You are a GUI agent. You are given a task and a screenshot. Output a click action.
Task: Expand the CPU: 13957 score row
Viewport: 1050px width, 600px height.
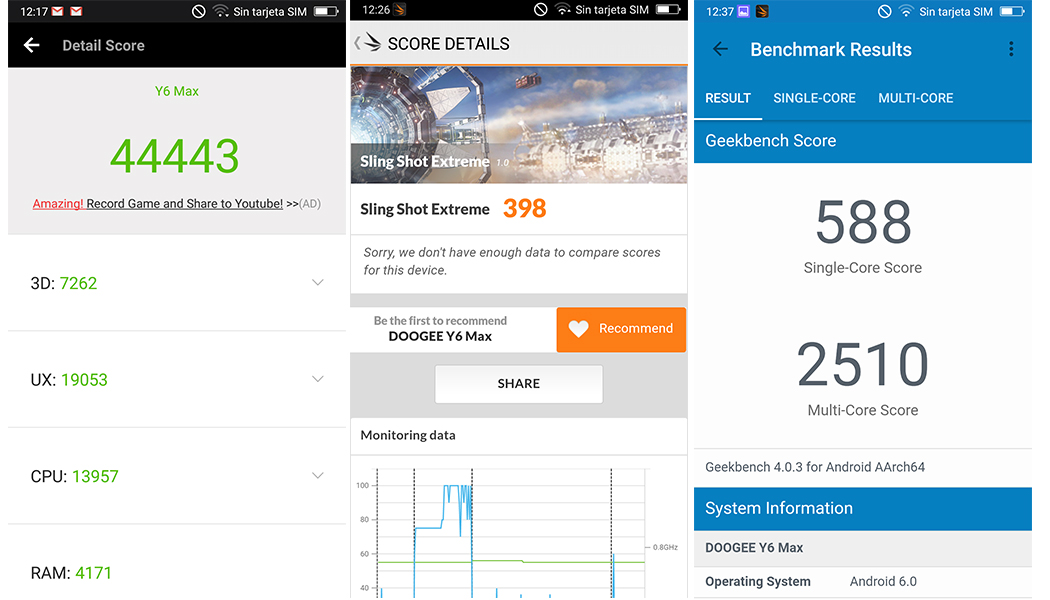click(177, 475)
